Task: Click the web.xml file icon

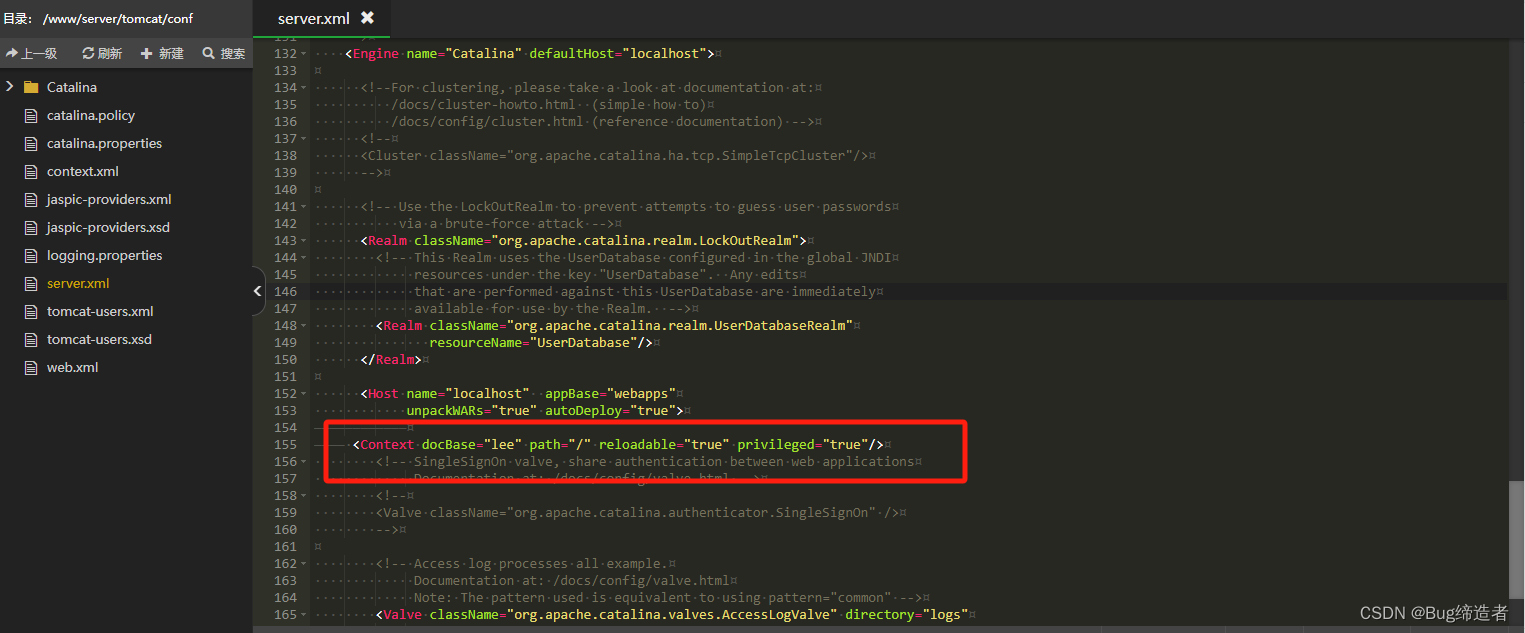Action: click(30, 367)
